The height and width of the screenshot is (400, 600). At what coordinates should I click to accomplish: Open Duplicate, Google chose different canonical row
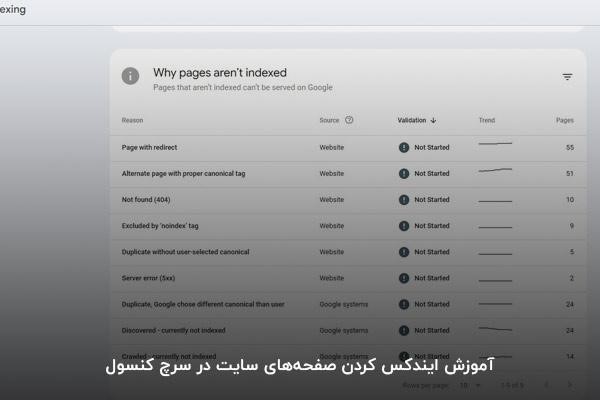[348, 304]
